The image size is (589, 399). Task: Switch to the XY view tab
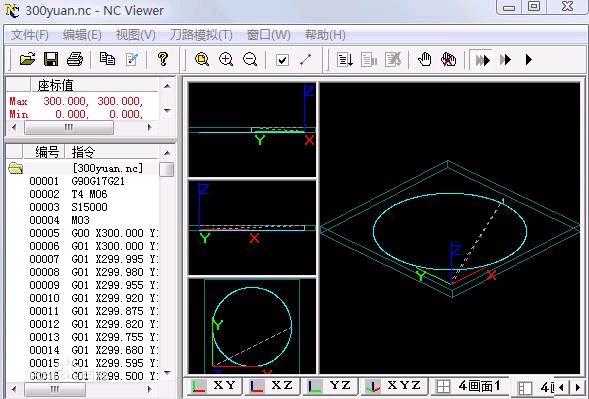pos(214,386)
